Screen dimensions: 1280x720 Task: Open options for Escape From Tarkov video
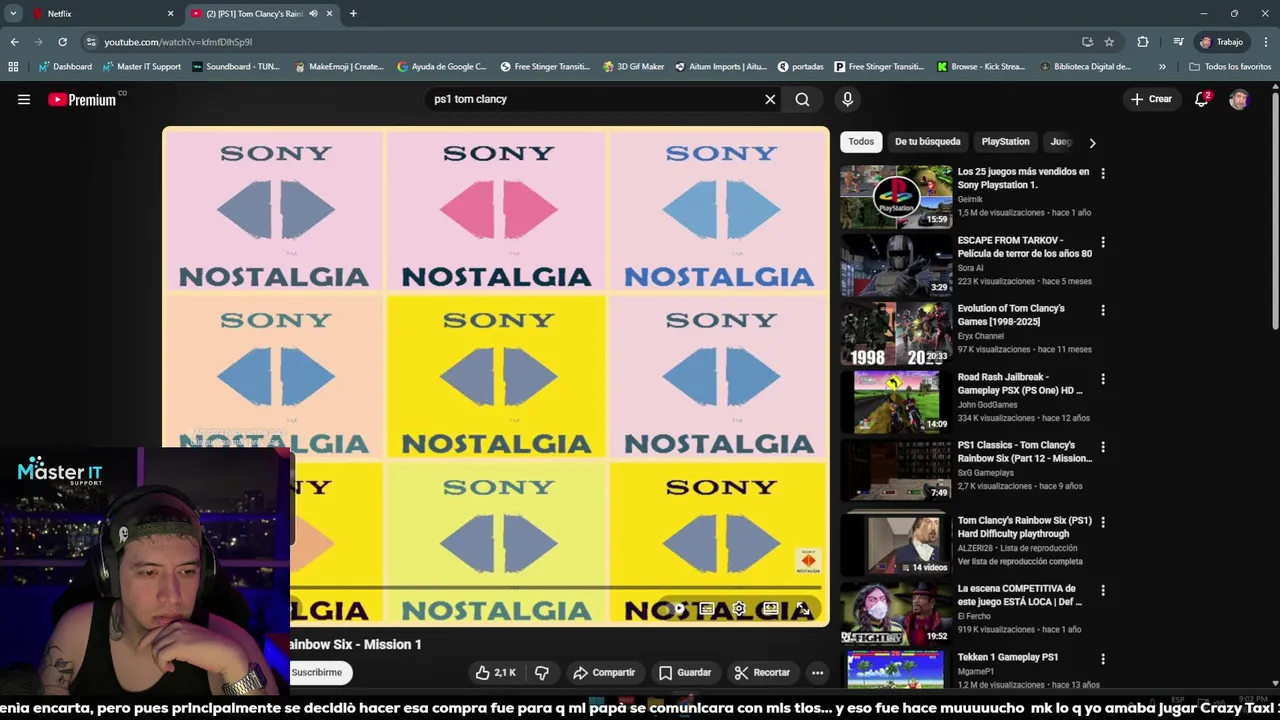tap(1103, 243)
